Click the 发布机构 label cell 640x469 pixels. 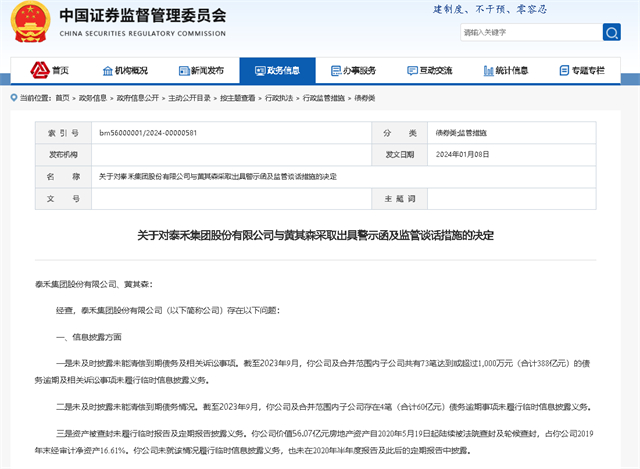pyautogui.click(x=63, y=154)
